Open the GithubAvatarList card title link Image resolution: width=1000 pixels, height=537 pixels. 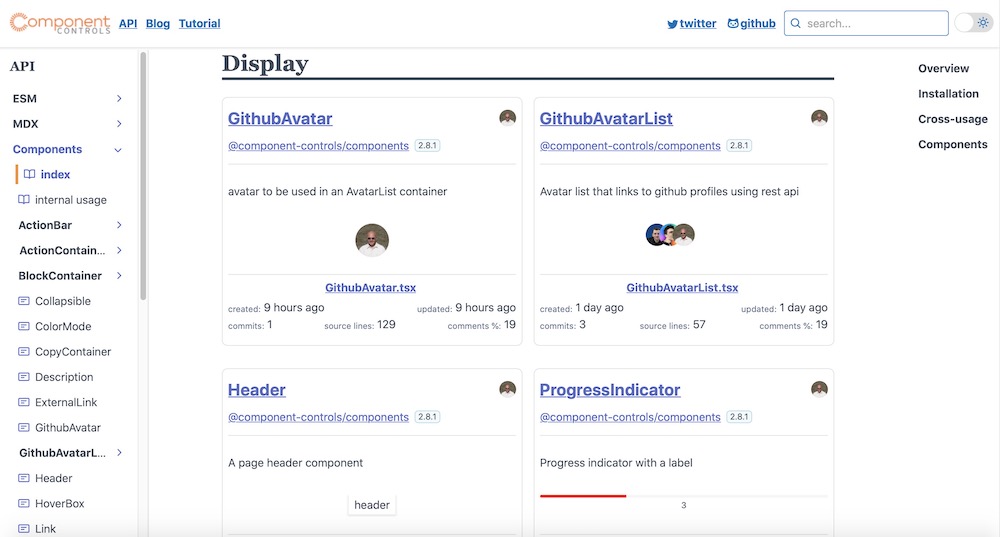(606, 119)
